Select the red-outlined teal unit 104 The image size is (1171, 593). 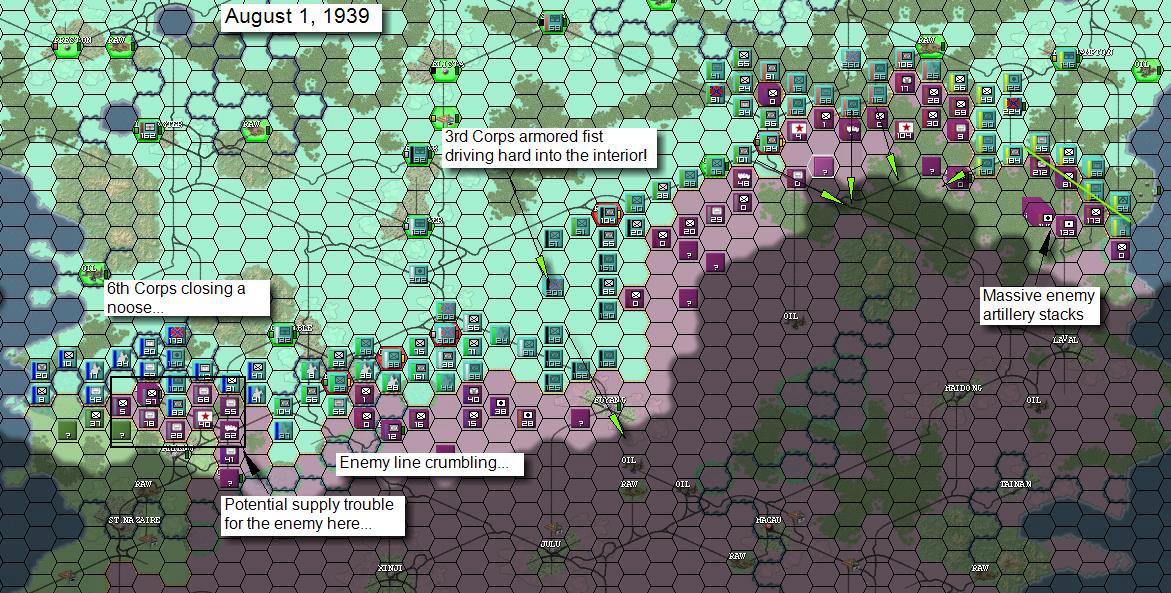pos(607,216)
